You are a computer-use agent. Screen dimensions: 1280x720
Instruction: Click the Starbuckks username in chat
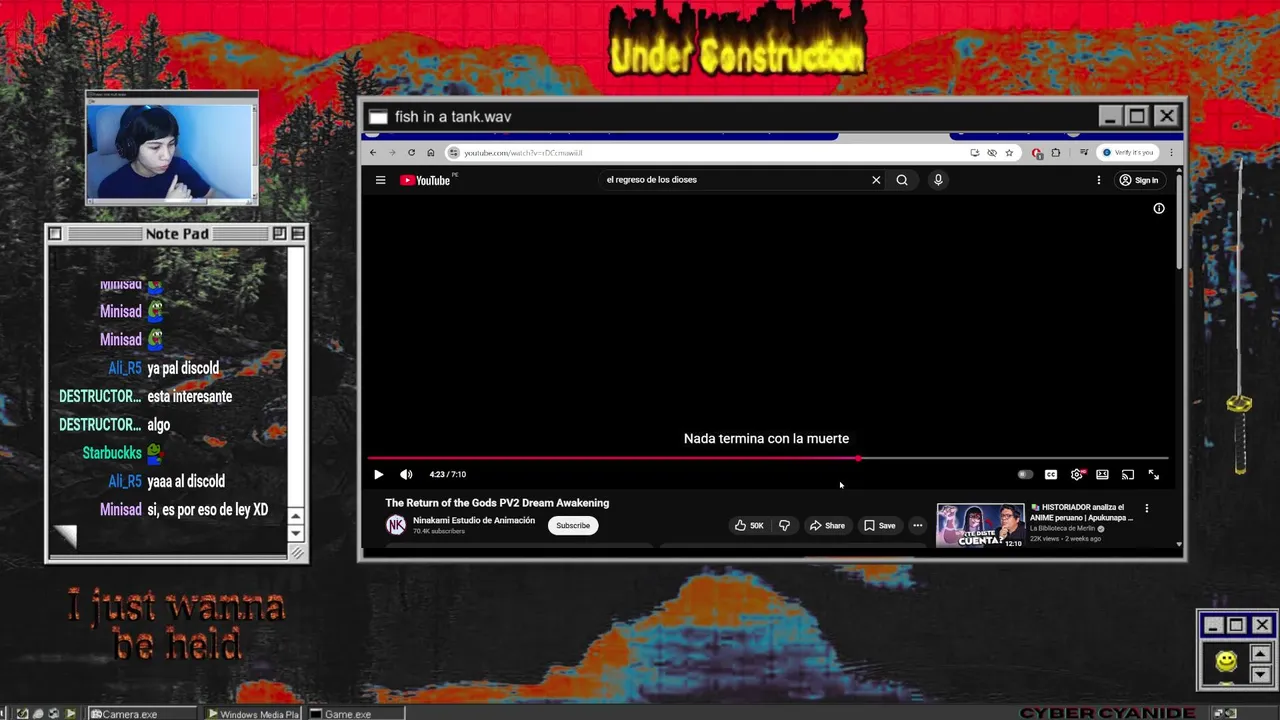click(x=112, y=453)
